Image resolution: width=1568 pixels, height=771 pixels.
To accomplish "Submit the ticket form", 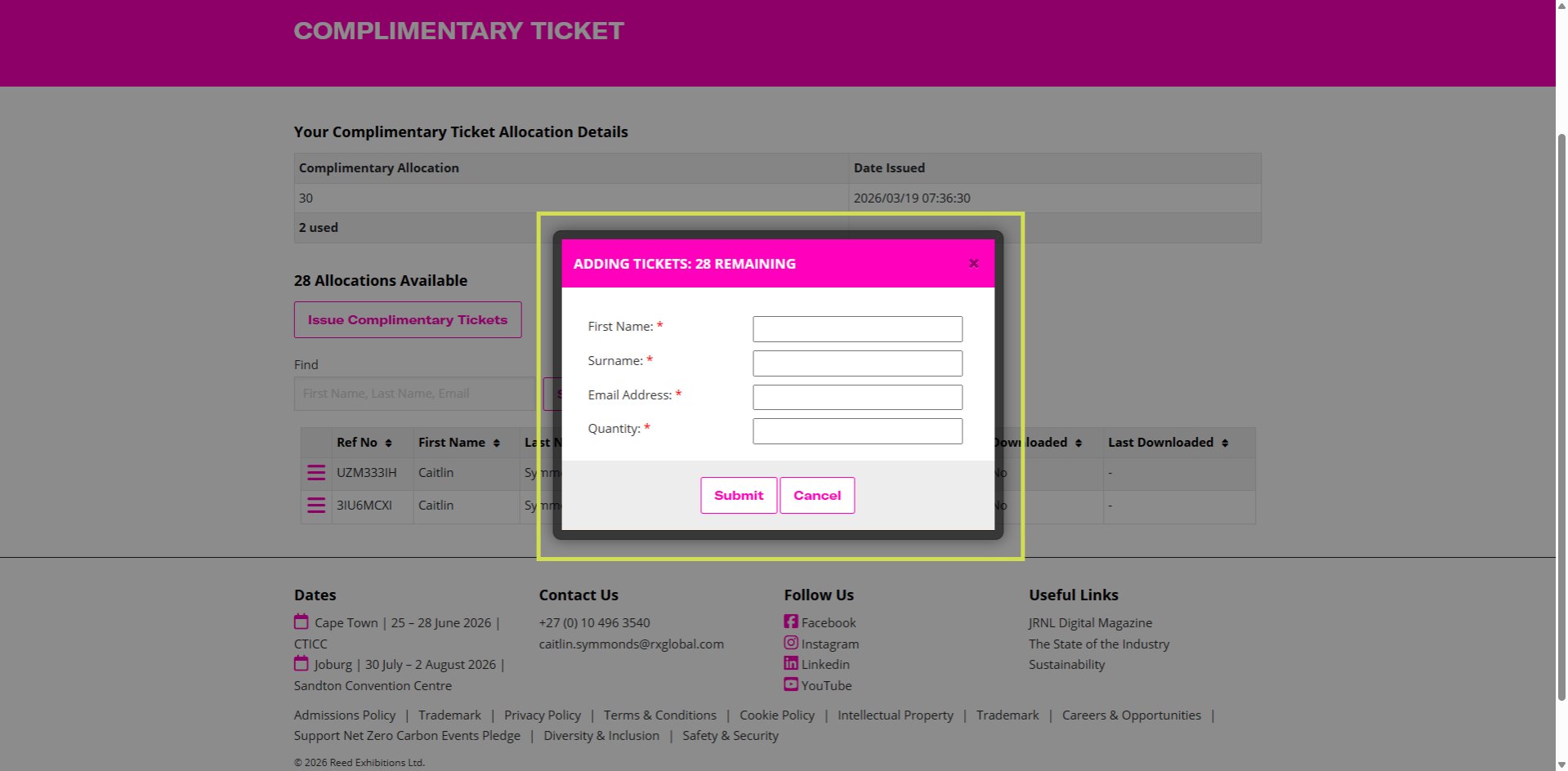I will [739, 496].
